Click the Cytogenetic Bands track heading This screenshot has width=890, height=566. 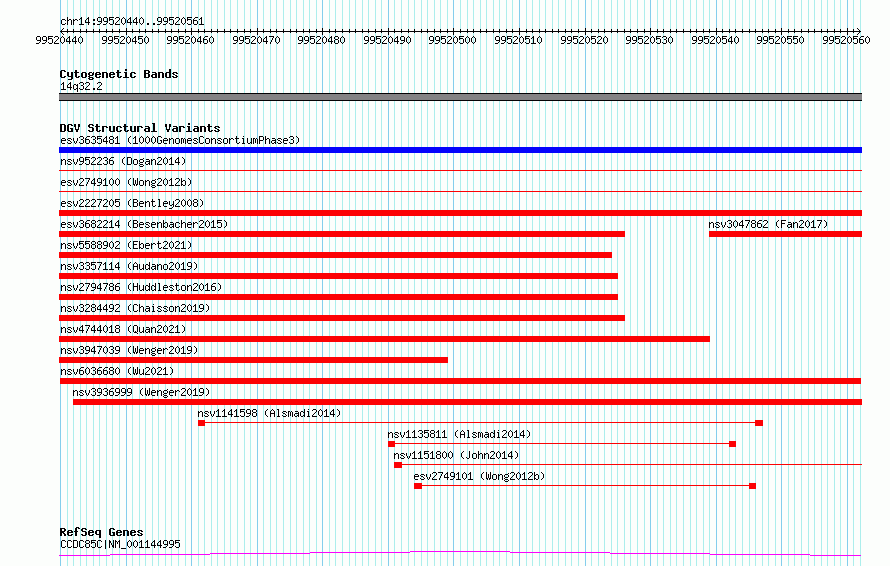coord(119,74)
